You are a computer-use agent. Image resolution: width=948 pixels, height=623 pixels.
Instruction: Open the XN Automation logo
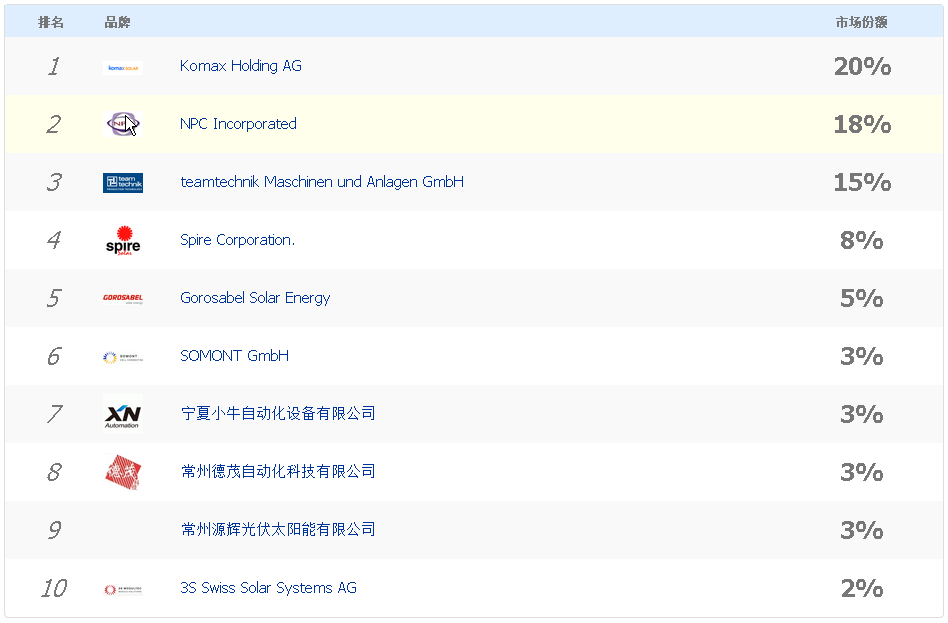tap(122, 414)
